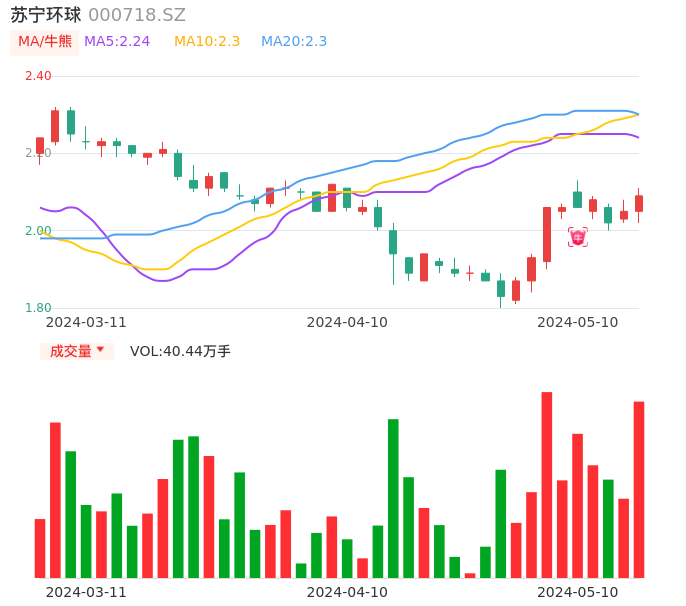686x606 pixels.
Task: Click the 2024-05-10 date label under volume chart
Action: (x=578, y=592)
